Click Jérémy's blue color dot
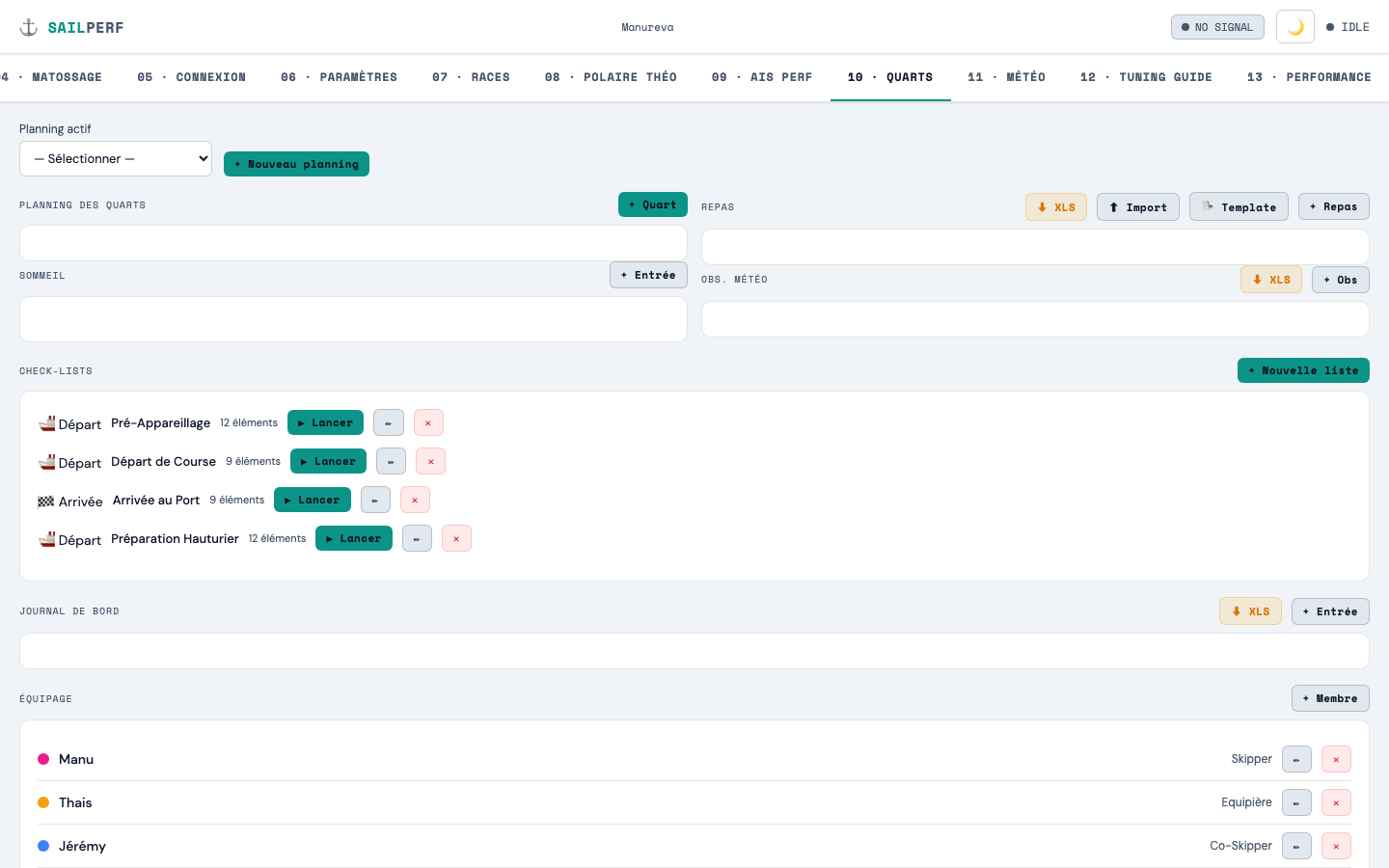The height and width of the screenshot is (868, 1389). click(43, 846)
